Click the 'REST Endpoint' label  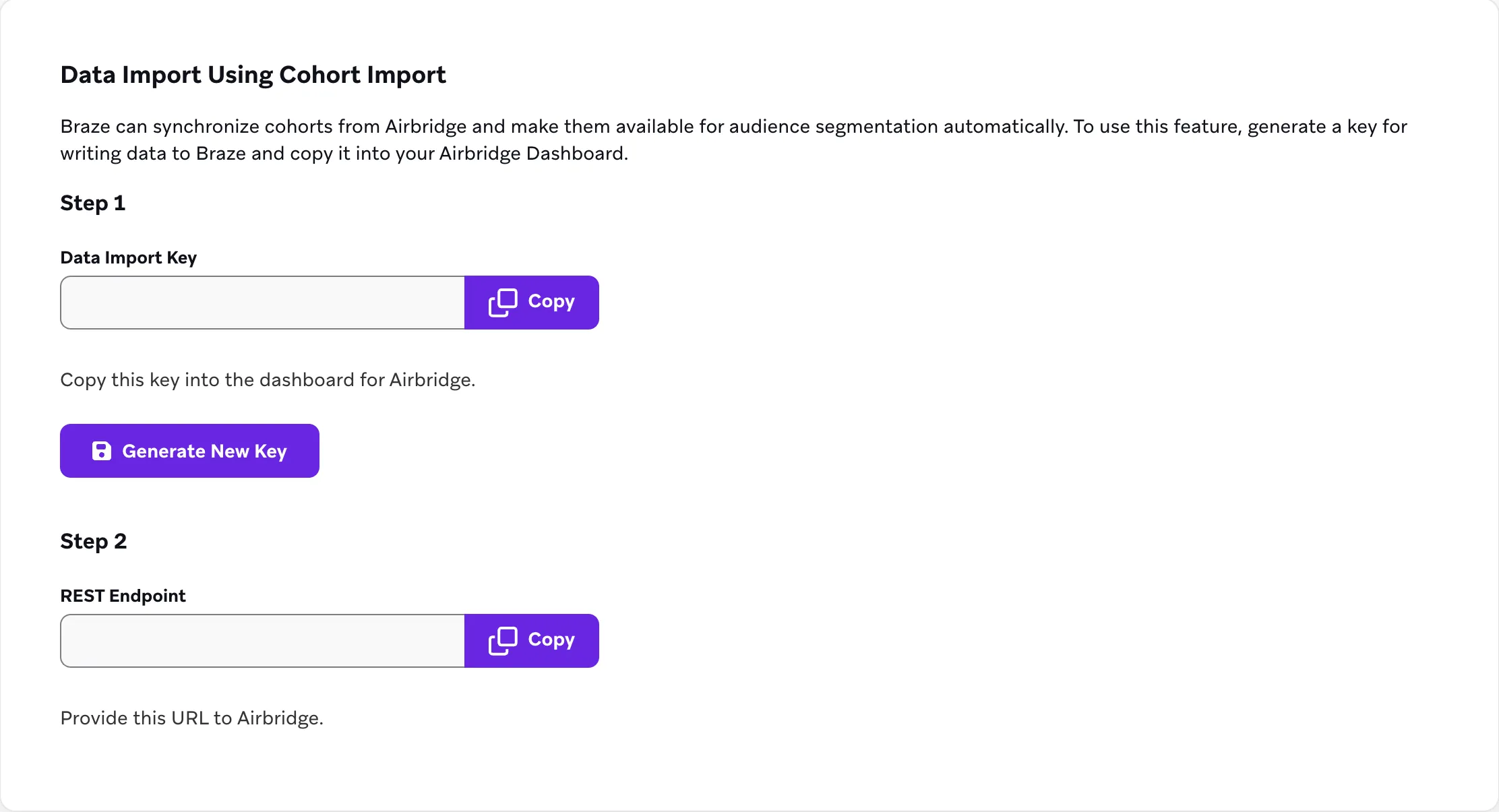pyautogui.click(x=123, y=596)
